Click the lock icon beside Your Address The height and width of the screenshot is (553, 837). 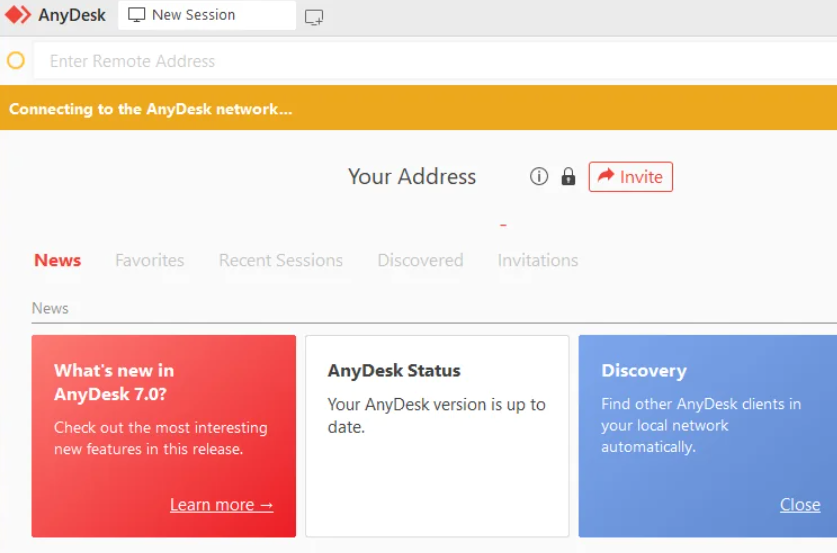pyautogui.click(x=568, y=176)
